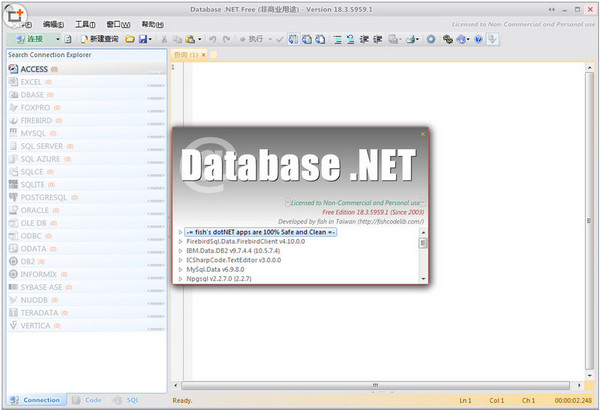Screen dimensions: 600x410
Task: Switch to the Code tab at bottom
Action: point(87,399)
